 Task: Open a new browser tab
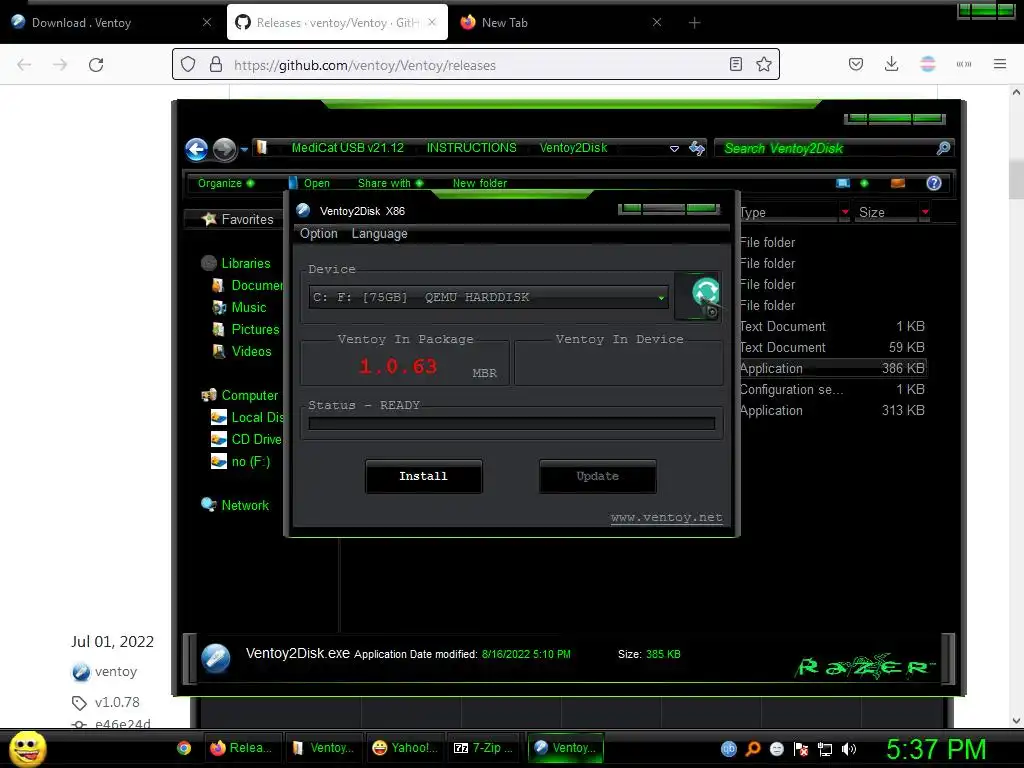tap(694, 23)
